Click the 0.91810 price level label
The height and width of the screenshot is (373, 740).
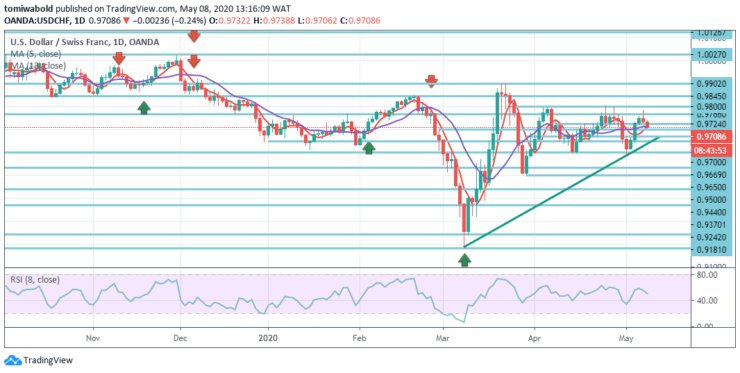coord(712,250)
